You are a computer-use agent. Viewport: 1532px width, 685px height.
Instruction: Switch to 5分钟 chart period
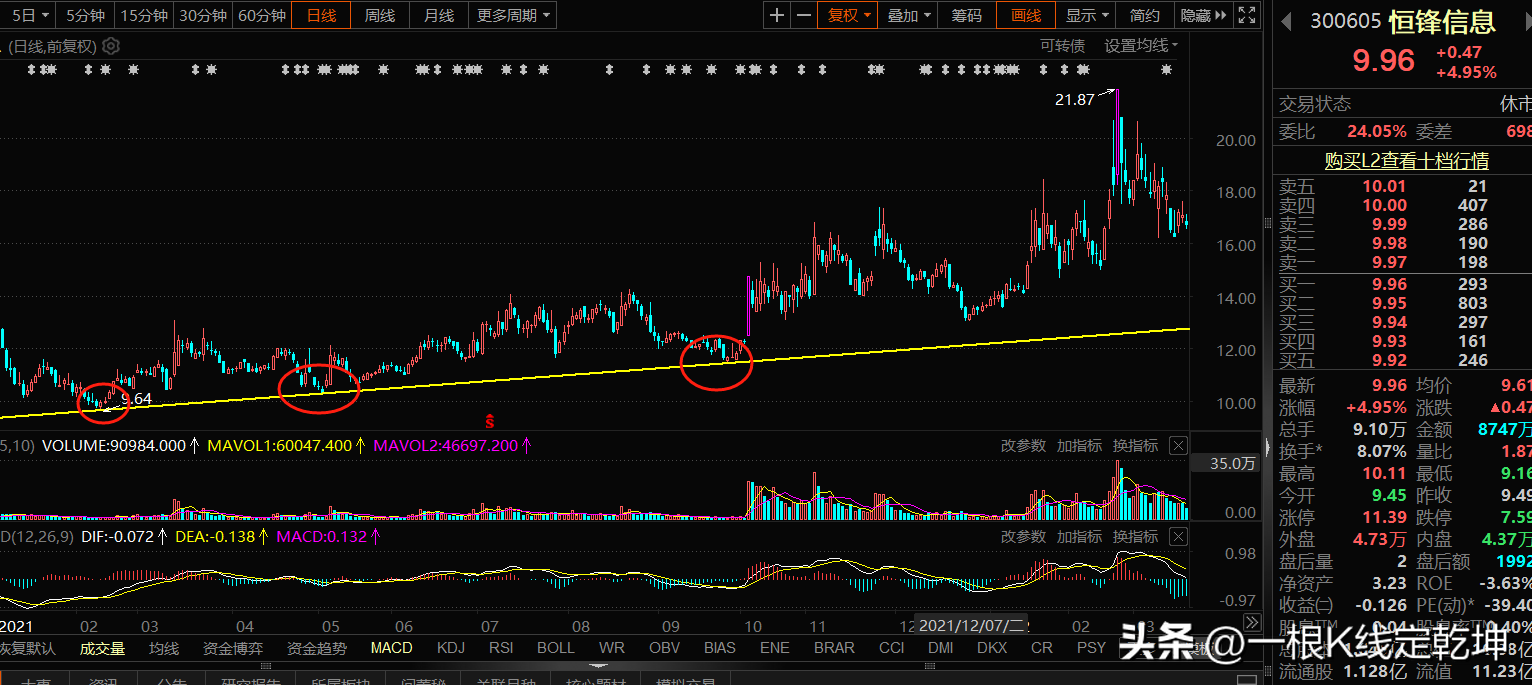point(84,15)
